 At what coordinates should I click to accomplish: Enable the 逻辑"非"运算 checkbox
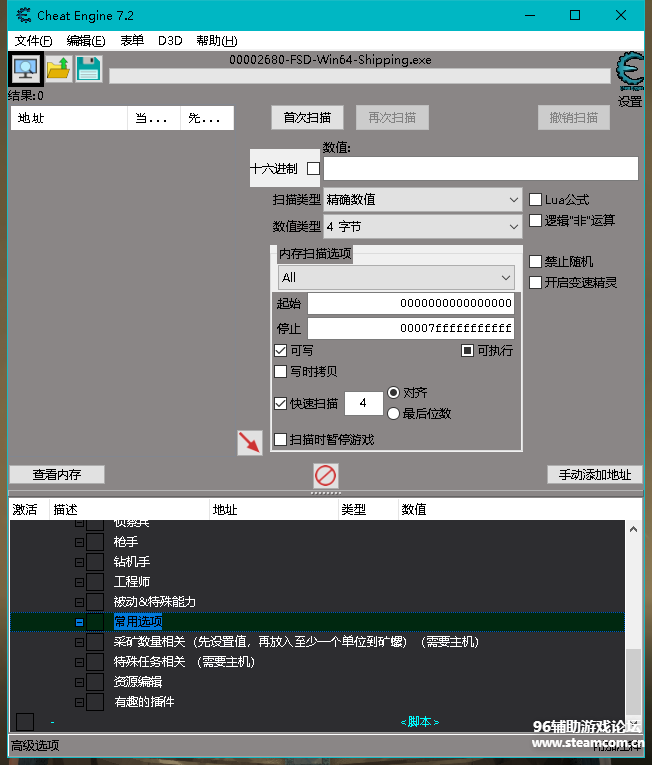(x=535, y=221)
